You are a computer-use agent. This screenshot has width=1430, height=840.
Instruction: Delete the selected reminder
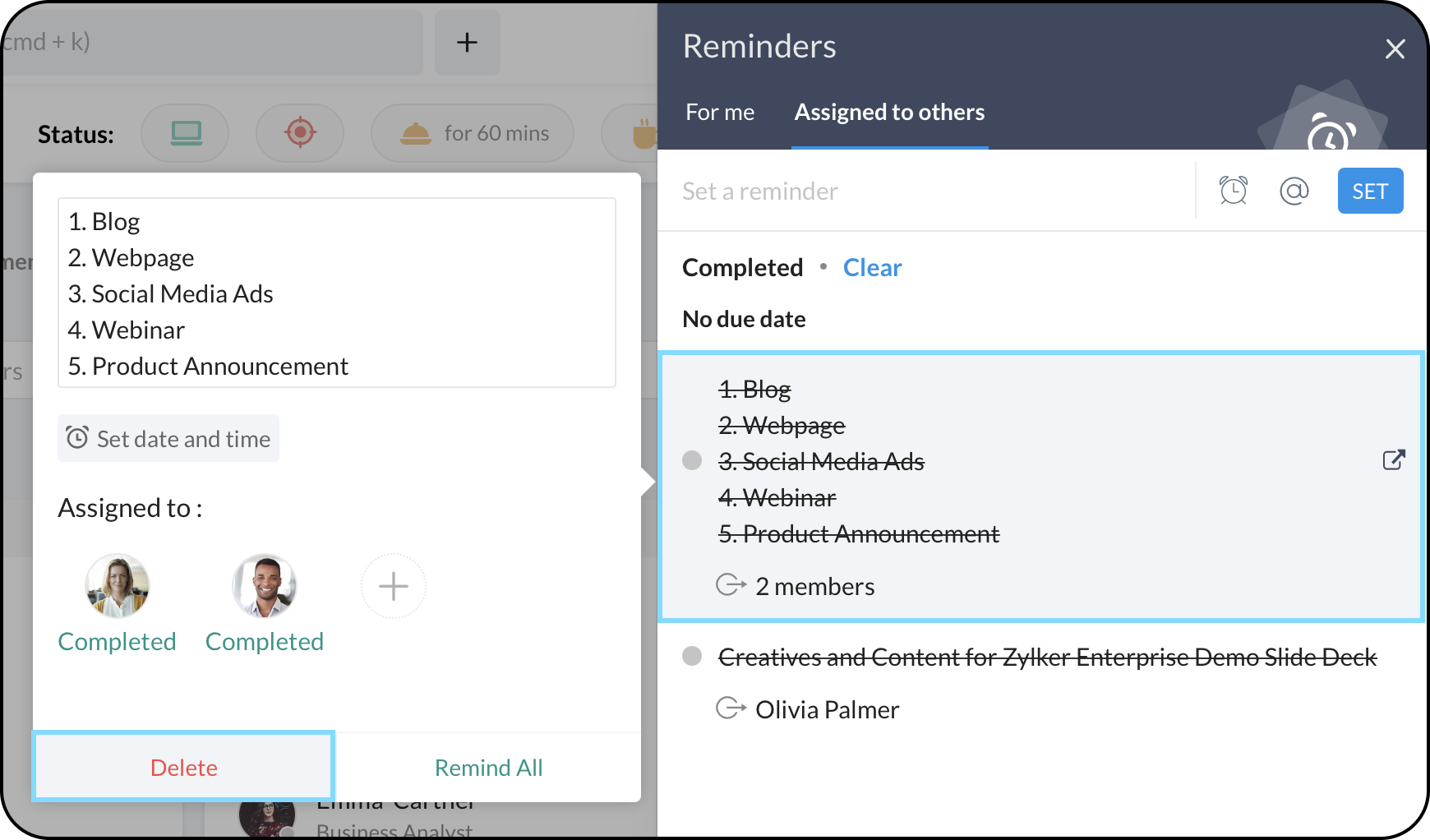click(x=184, y=768)
